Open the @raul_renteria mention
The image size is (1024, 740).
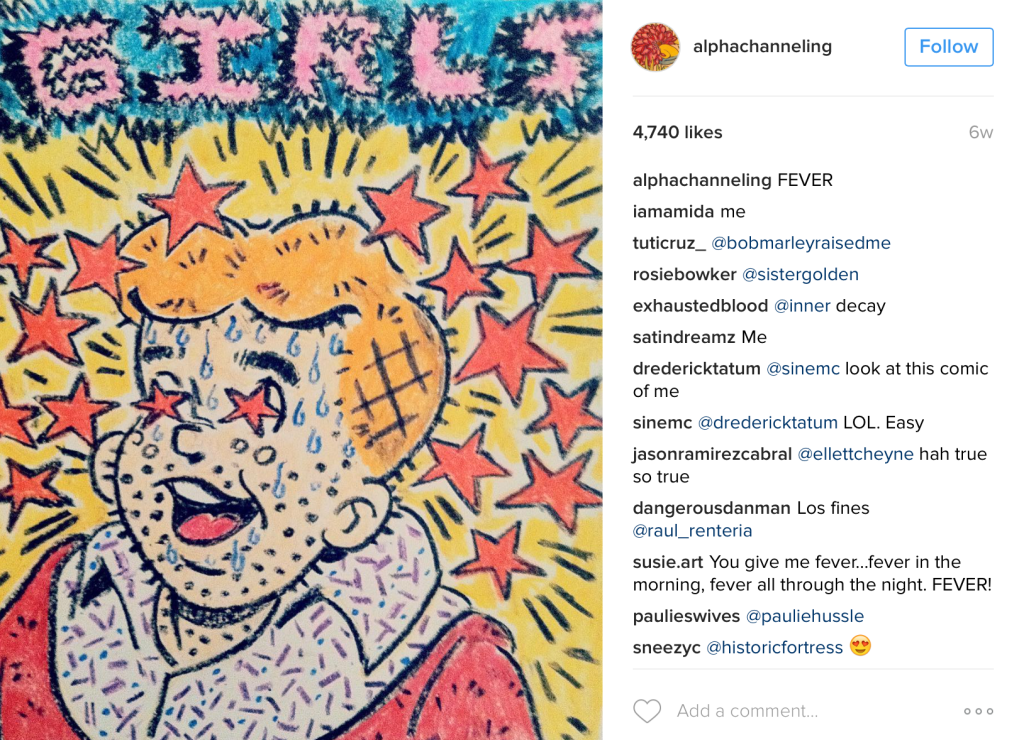[692, 531]
